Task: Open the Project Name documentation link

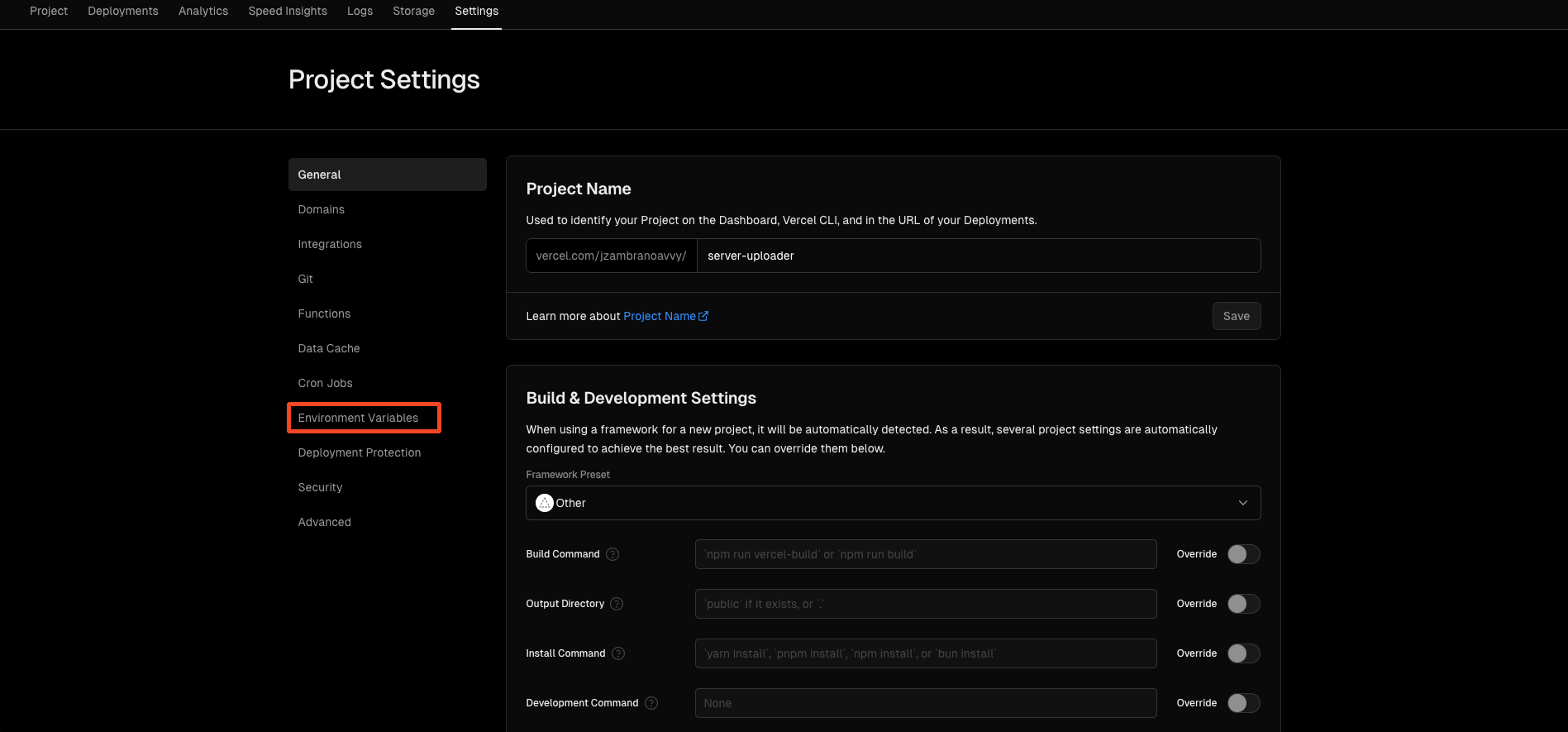Action: tap(659, 316)
